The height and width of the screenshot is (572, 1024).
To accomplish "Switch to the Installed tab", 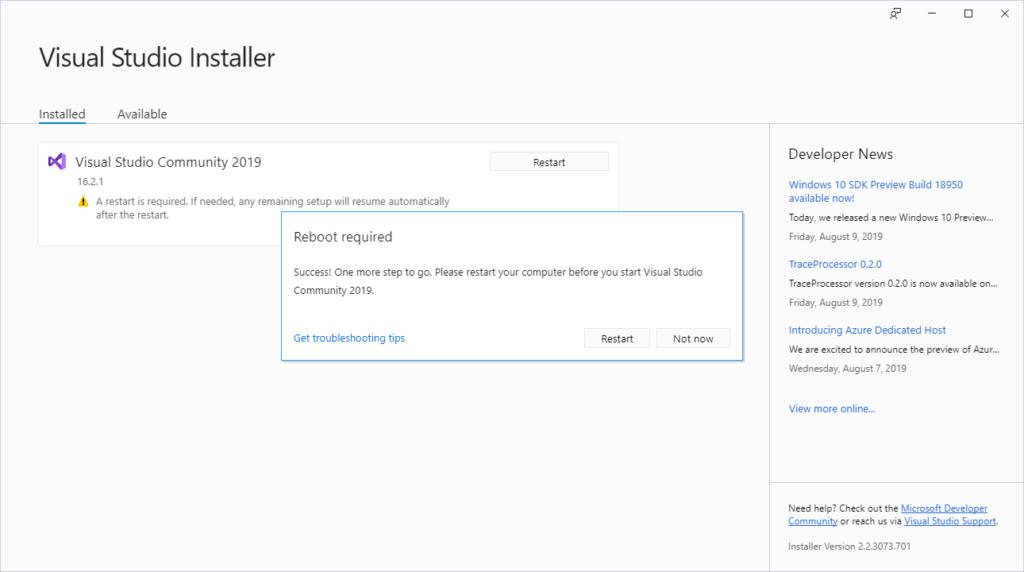I will click(62, 114).
